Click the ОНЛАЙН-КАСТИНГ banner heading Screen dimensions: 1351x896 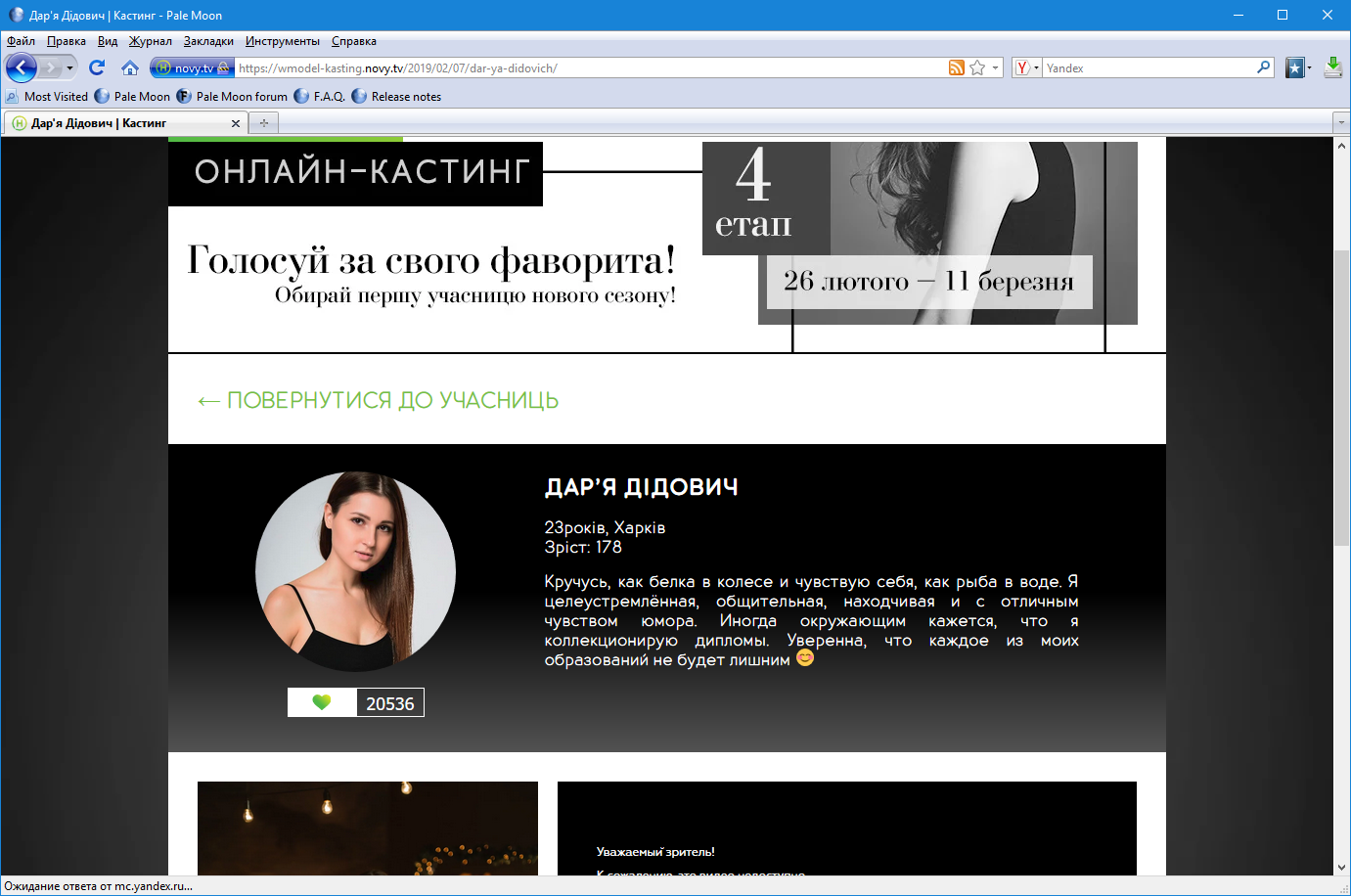coord(355,172)
